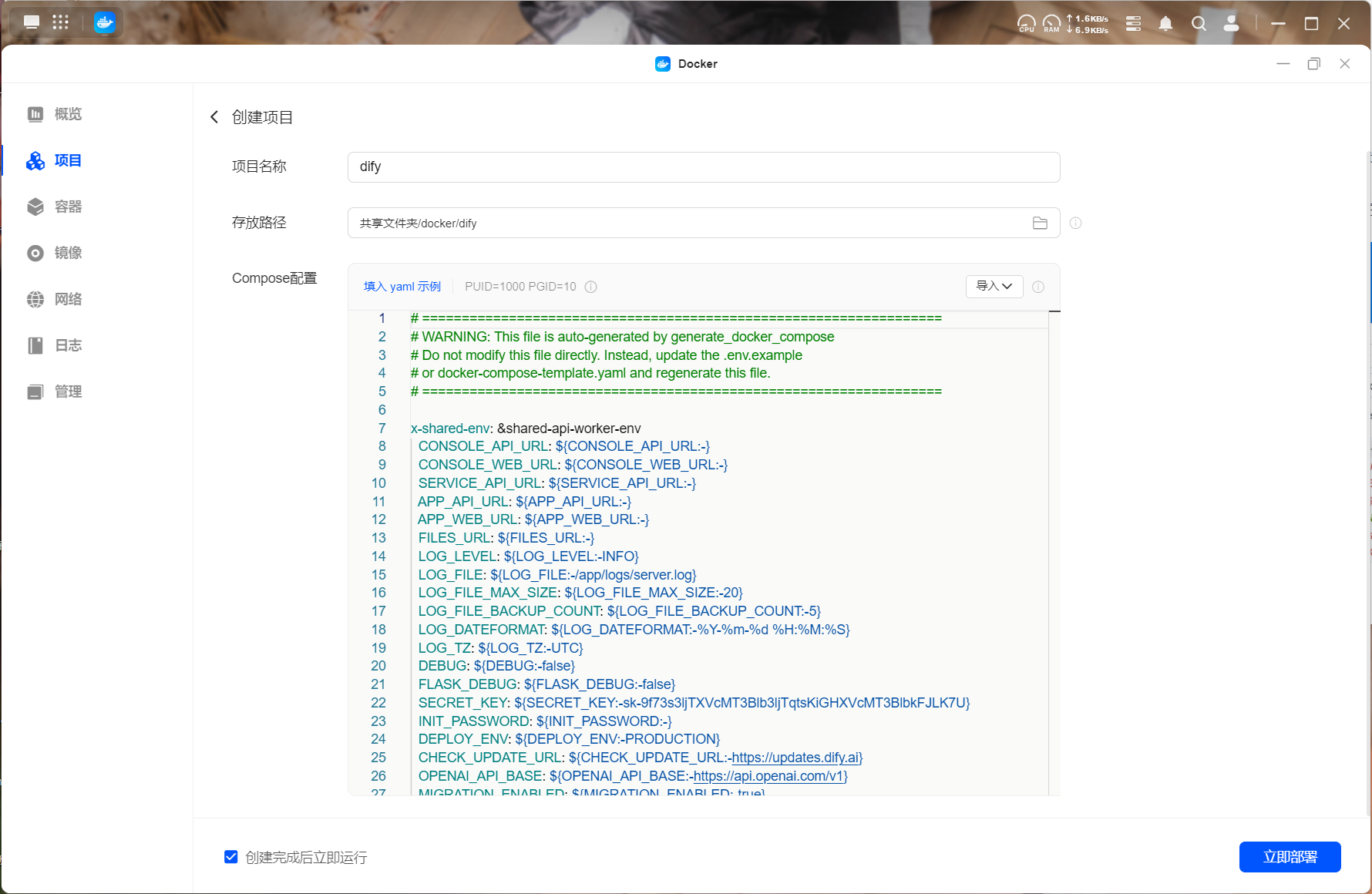The width and height of the screenshot is (1372, 894).
Task: Minimize the Docker window
Action: click(x=1283, y=64)
